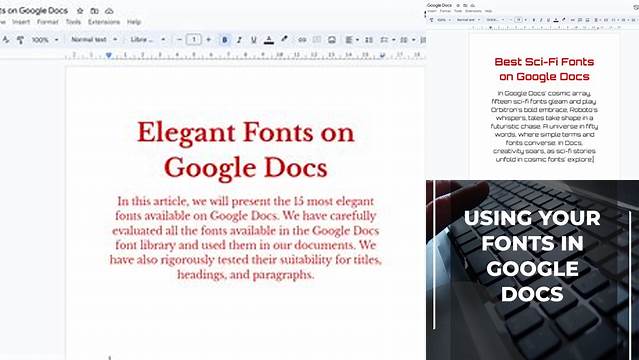Expand the checklist options arrow
The width and height of the screenshot is (639, 360).
coord(394,40)
